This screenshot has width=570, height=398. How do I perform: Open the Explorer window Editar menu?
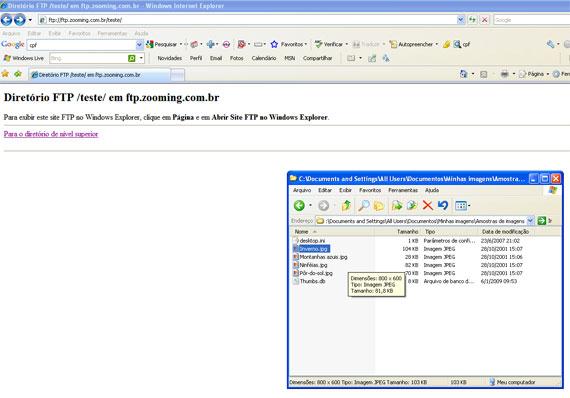(x=325, y=190)
